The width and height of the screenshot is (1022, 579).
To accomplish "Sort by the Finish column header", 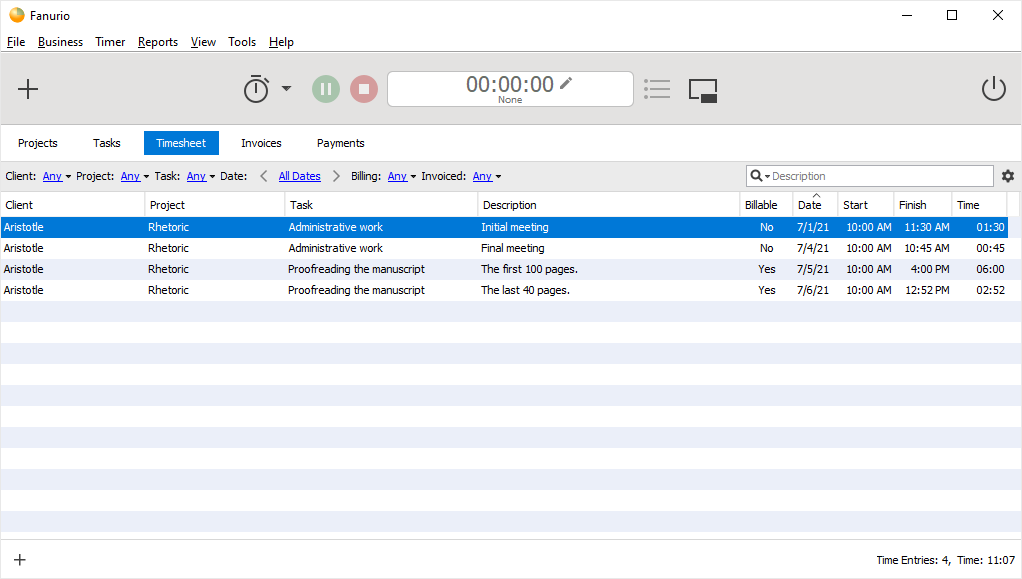I will [922, 205].
